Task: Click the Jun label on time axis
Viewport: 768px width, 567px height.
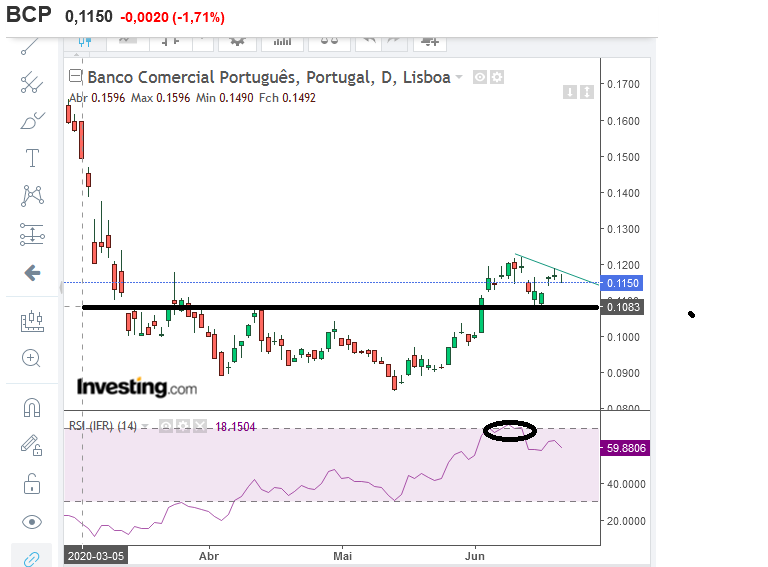Action: (475, 556)
